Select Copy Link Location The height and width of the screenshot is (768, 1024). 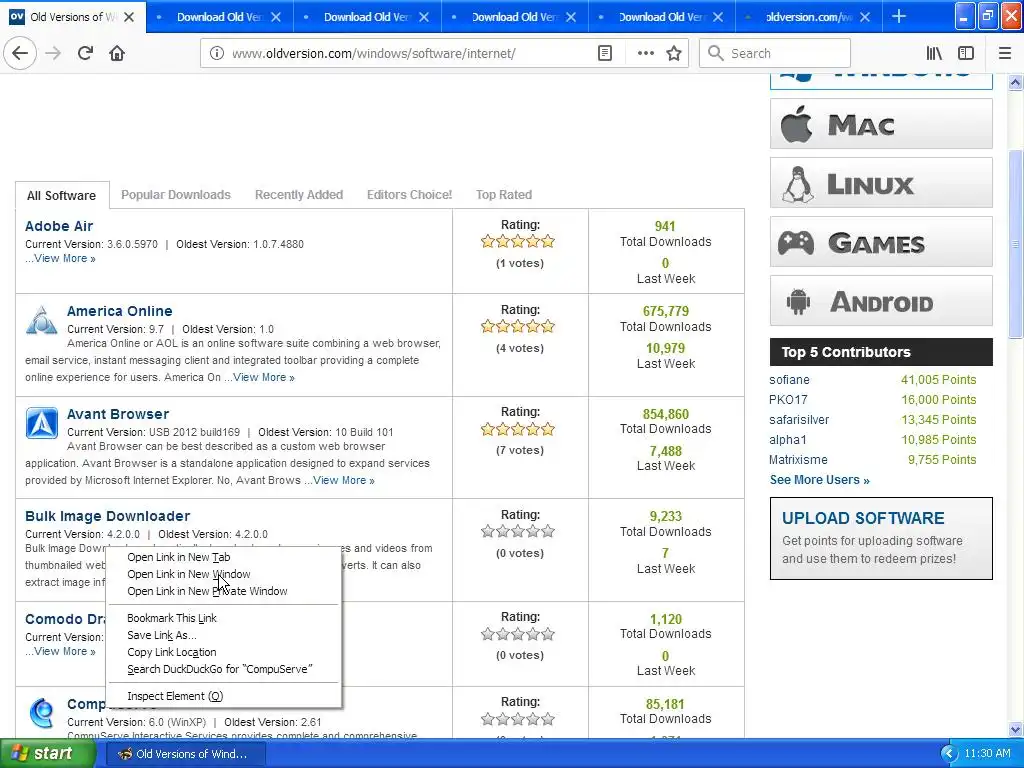223,652
